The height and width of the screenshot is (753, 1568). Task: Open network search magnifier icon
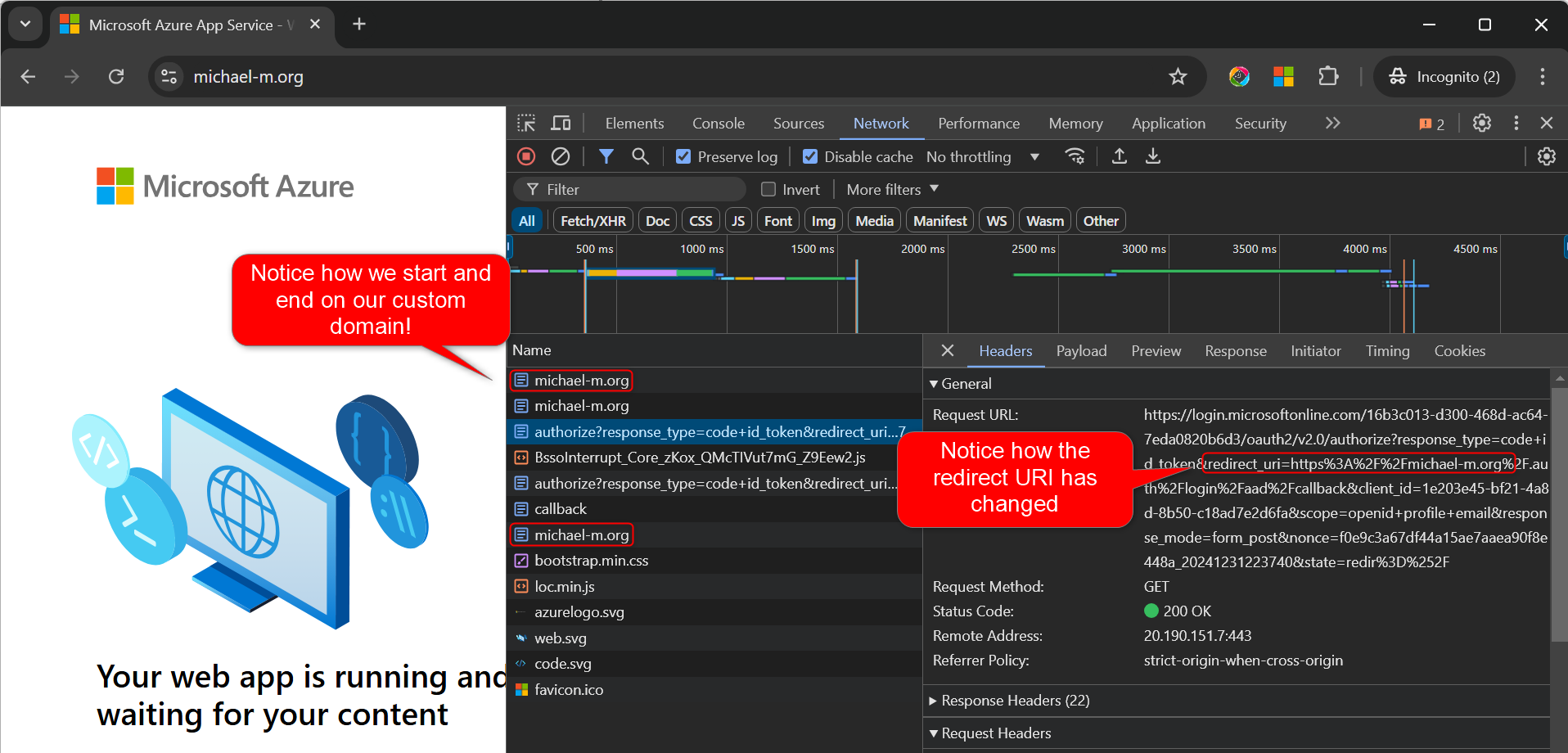[x=640, y=156]
